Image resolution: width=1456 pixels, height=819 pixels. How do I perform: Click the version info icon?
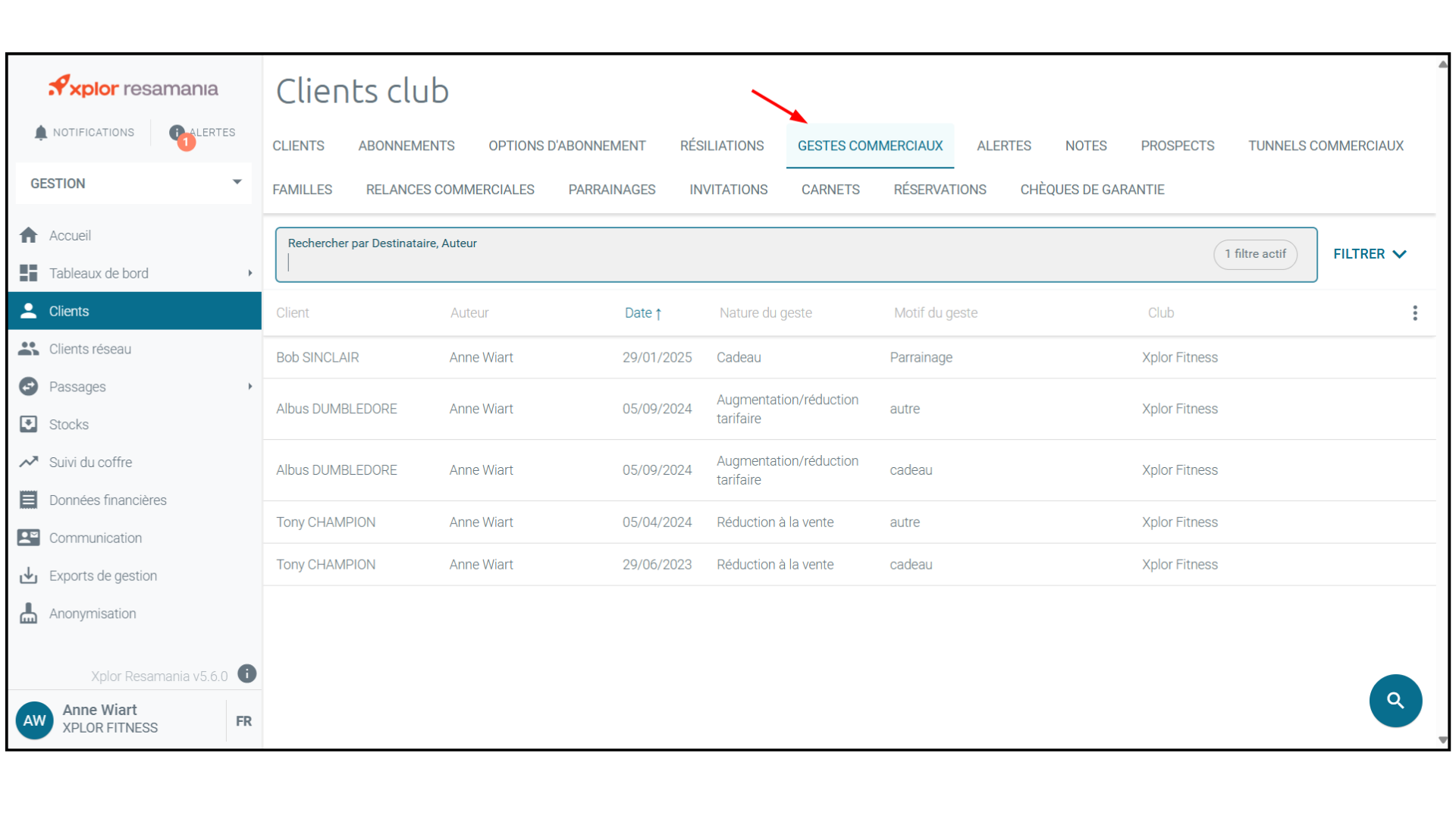(x=247, y=674)
